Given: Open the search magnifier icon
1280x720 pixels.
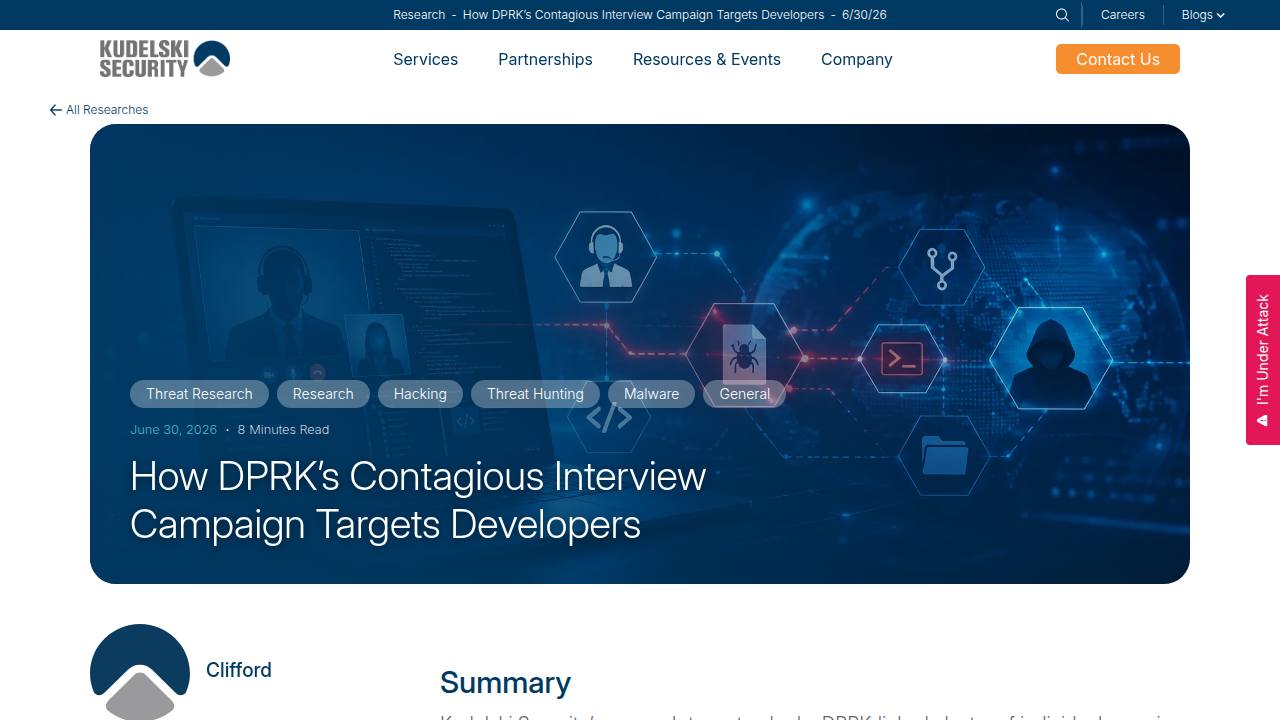Looking at the screenshot, I should 1062,15.
